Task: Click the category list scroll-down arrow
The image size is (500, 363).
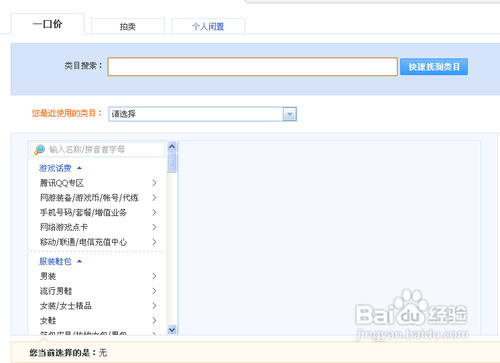Action: [x=172, y=329]
